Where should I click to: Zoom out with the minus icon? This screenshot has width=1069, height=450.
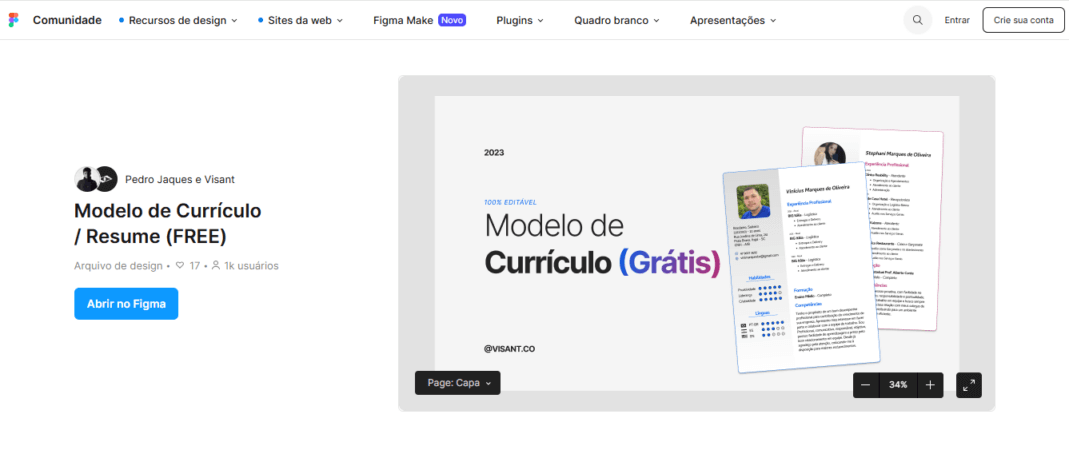coord(866,385)
